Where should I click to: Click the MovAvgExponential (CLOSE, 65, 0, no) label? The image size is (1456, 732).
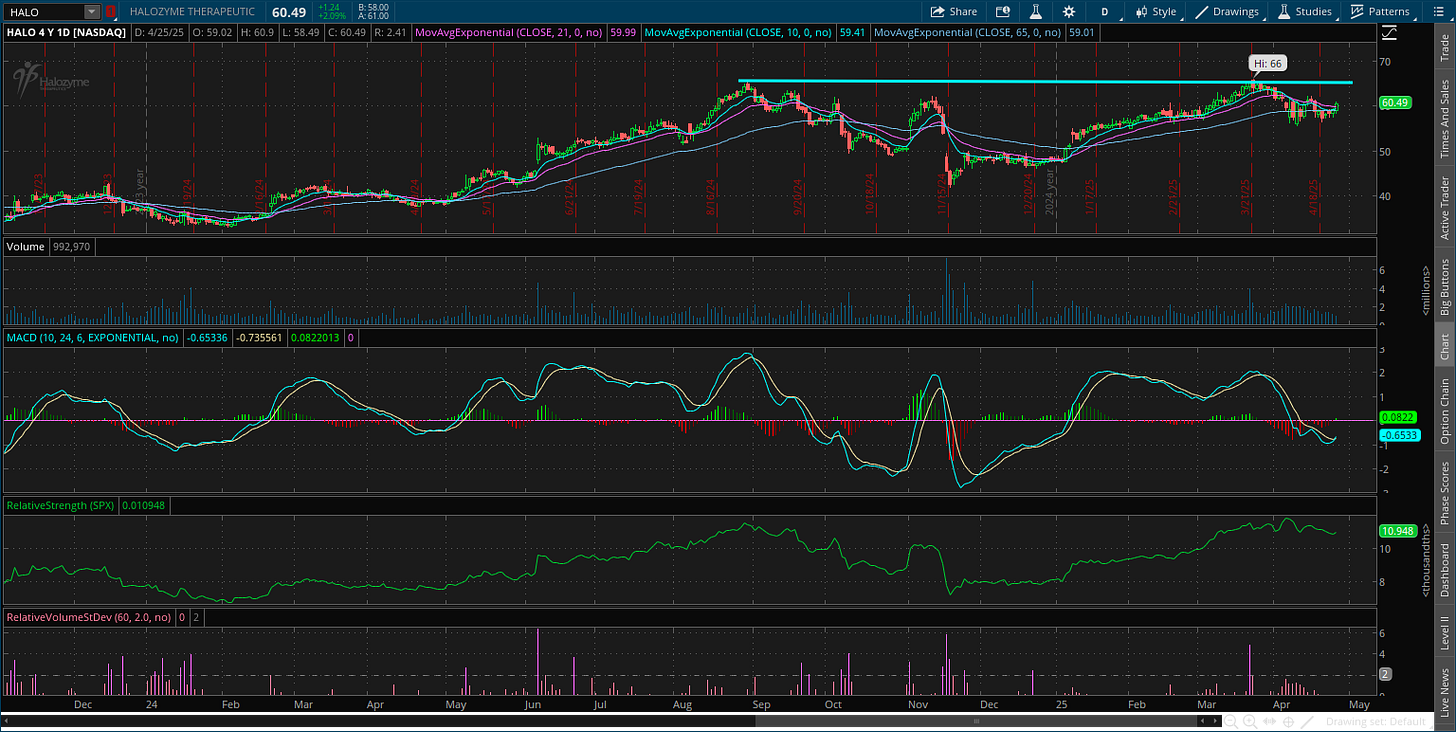pos(968,33)
